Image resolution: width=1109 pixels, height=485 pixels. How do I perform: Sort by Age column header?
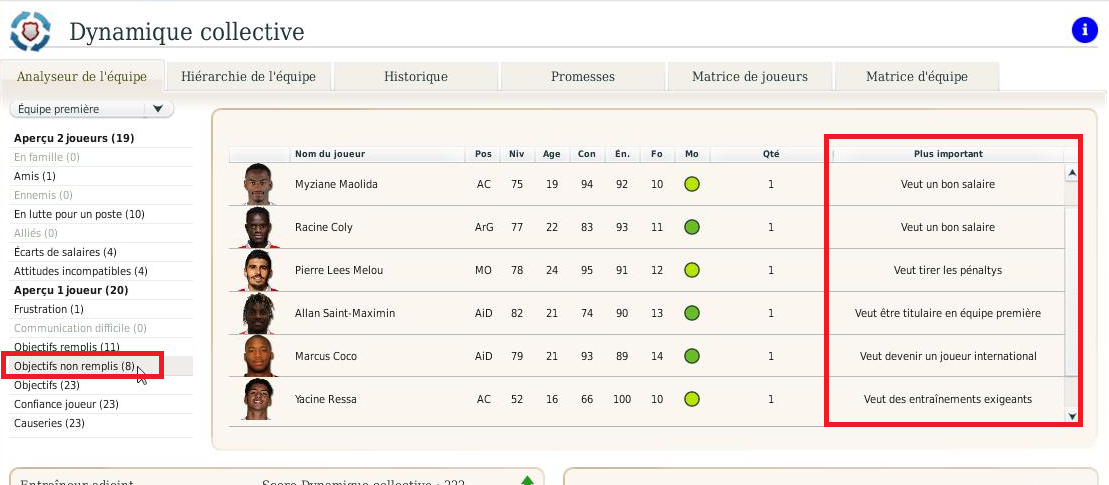(552, 154)
